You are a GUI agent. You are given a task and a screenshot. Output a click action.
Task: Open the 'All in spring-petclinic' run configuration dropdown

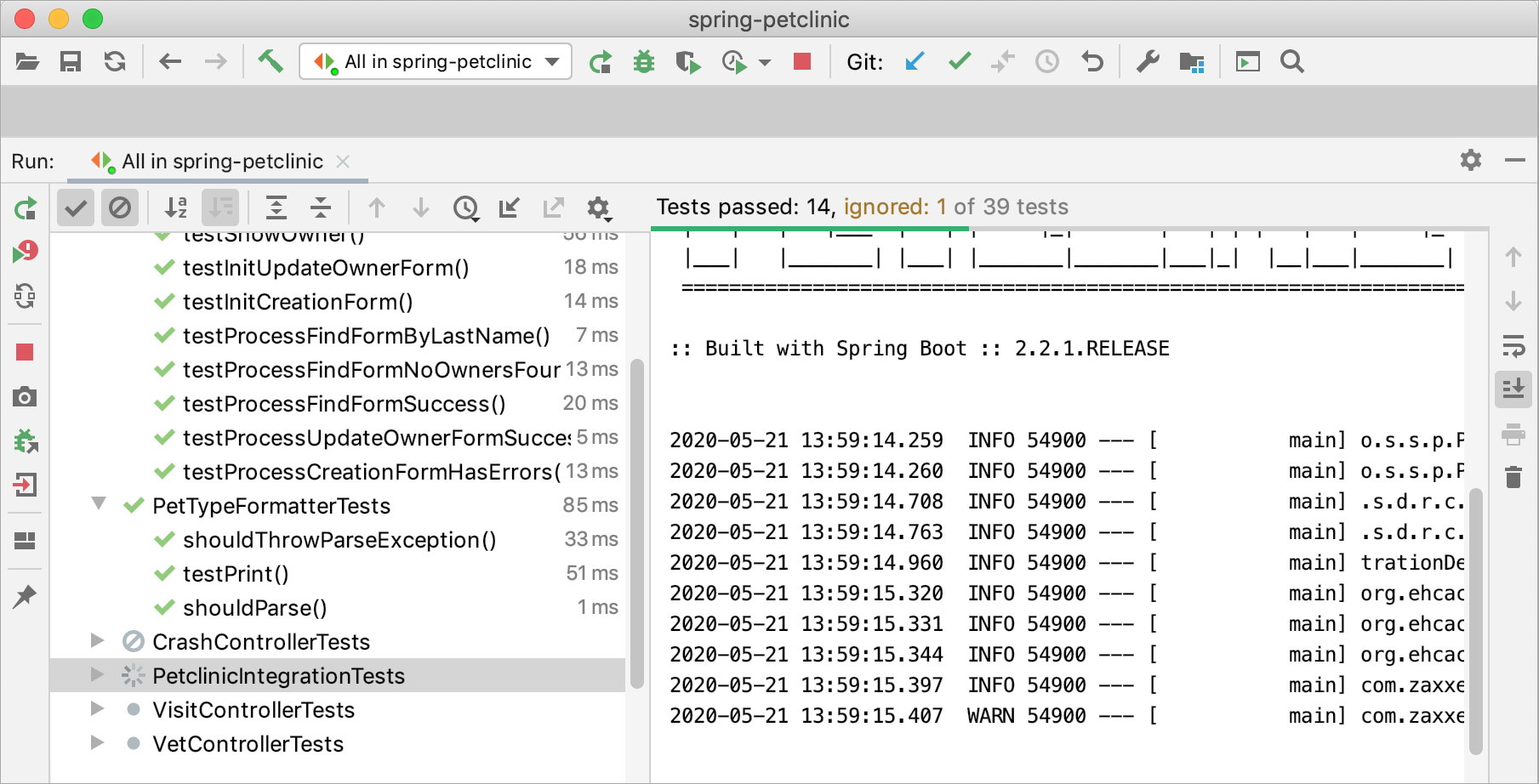click(x=436, y=61)
